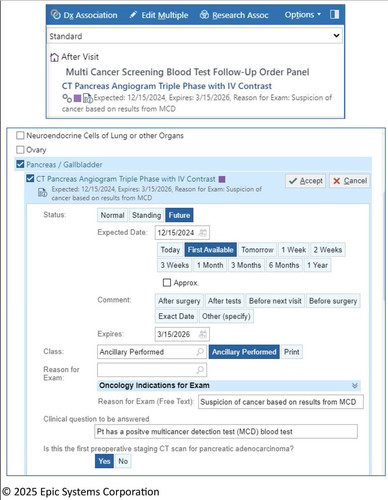This screenshot has height=500, width=388.
Task: Select Ancillary Performed class button
Action: click(x=244, y=352)
